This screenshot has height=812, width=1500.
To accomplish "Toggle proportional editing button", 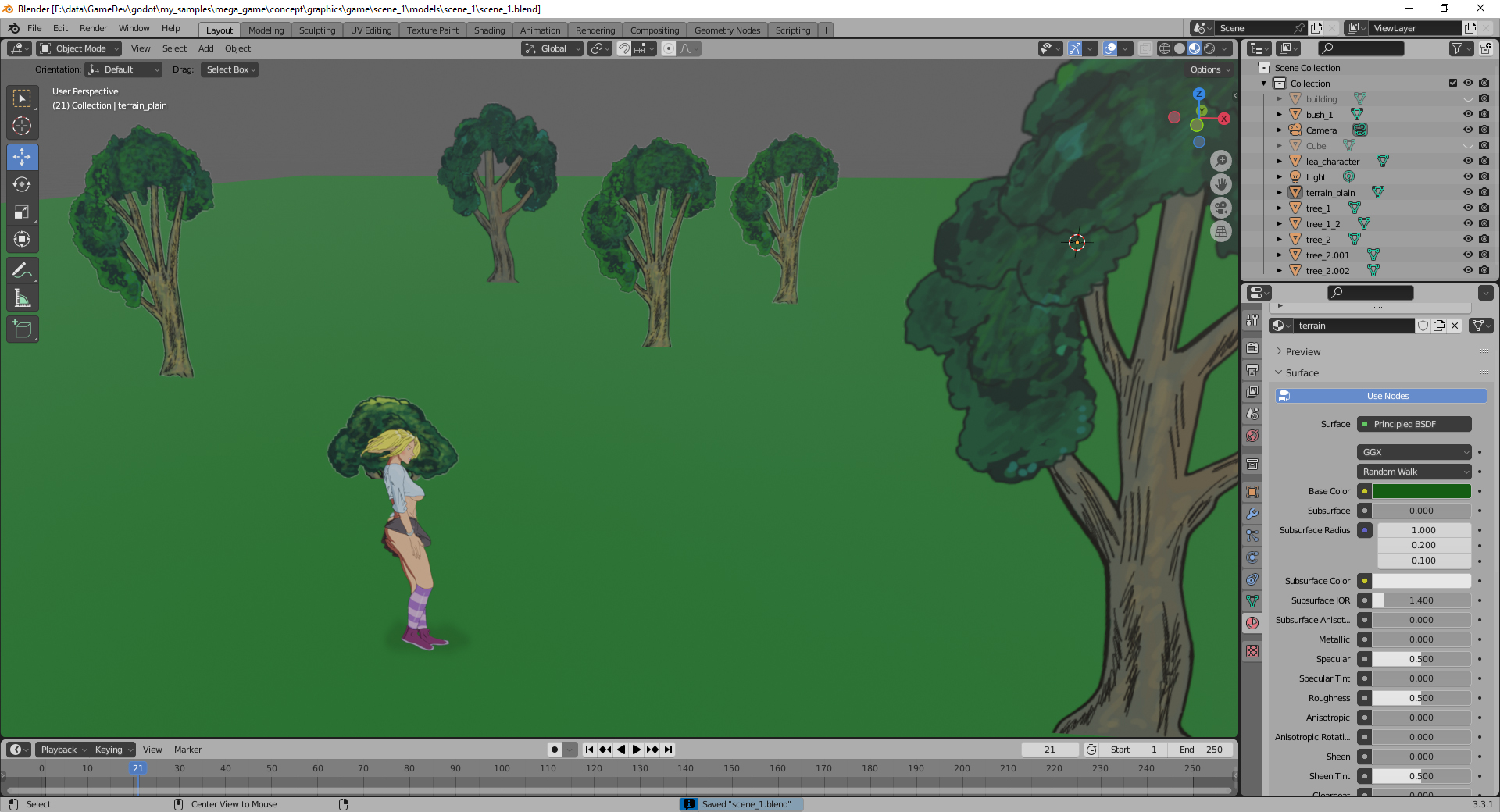I will click(668, 48).
